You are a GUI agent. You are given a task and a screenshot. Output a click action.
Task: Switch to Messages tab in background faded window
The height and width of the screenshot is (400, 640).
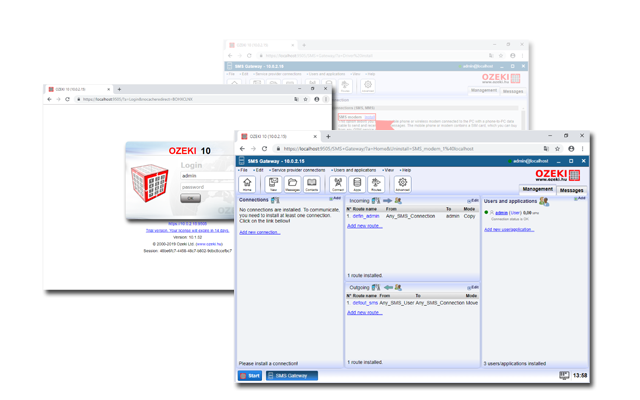tap(513, 91)
